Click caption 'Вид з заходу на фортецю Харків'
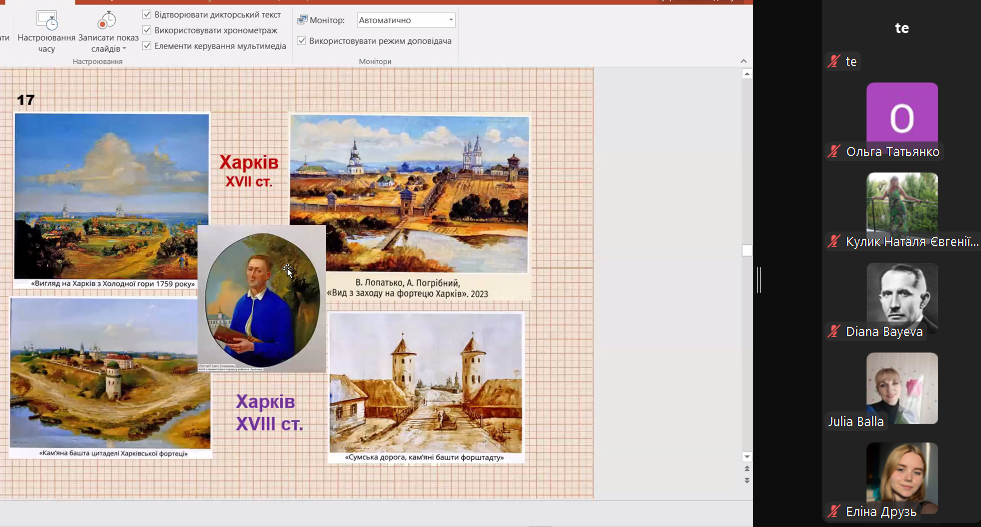This screenshot has width=981, height=527. (407, 294)
